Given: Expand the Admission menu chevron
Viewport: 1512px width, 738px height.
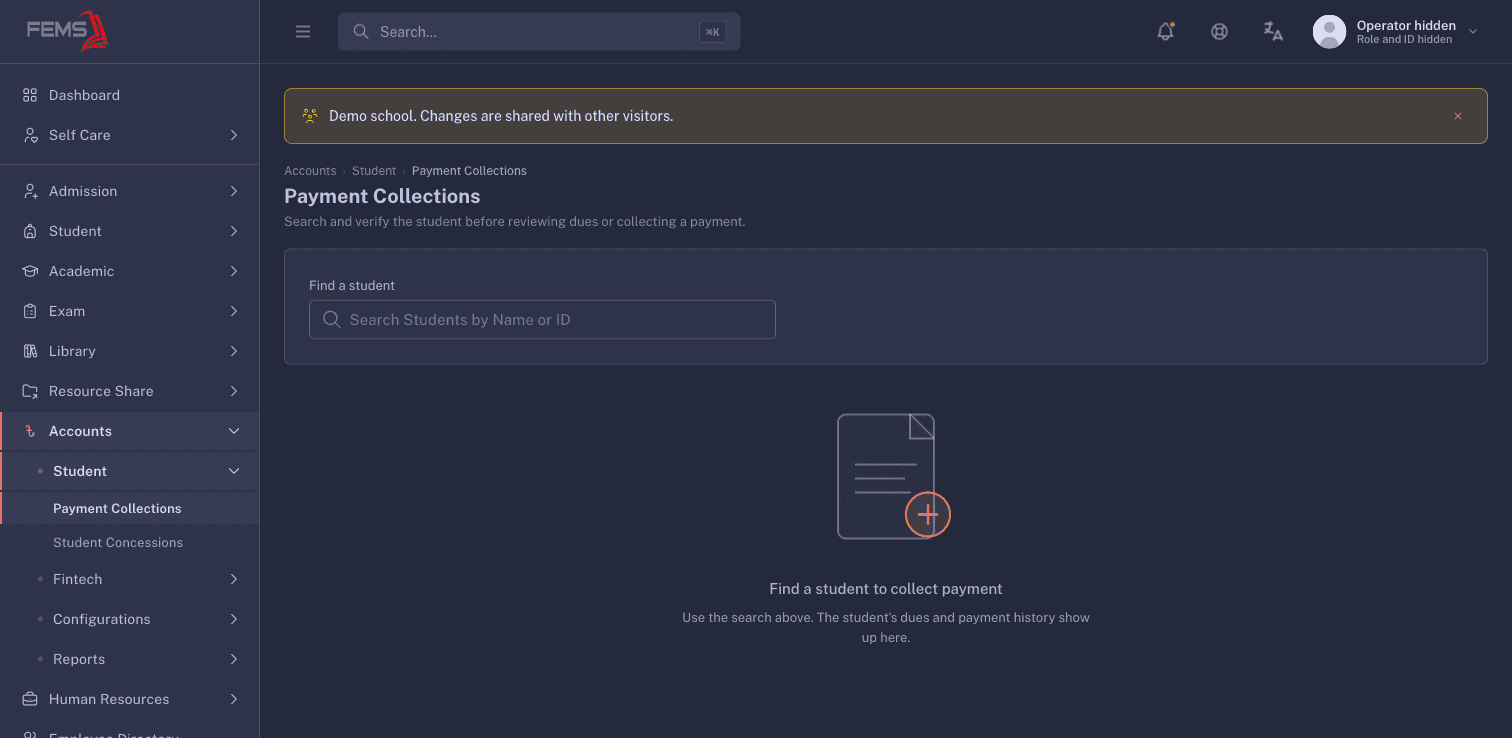Looking at the screenshot, I should (234, 191).
